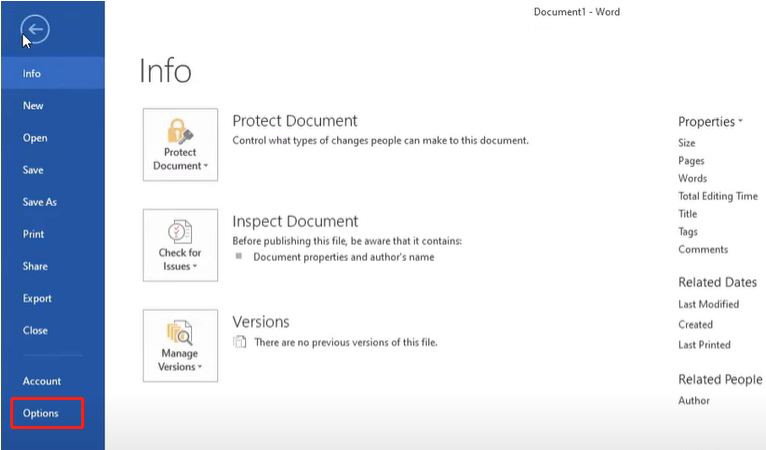
Task: Choose Save As in the sidebar
Action: coord(53,202)
